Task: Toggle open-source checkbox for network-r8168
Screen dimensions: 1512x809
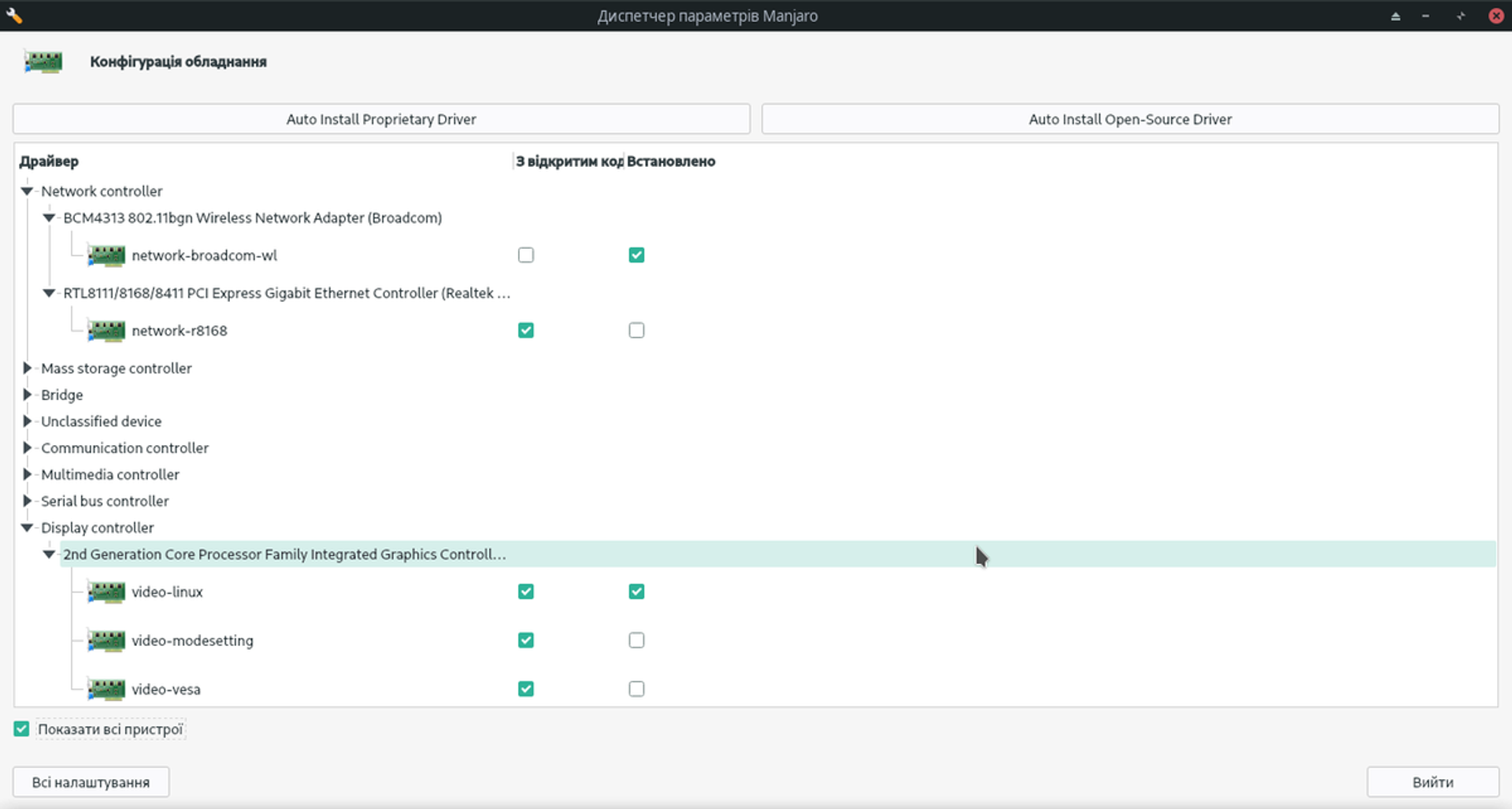Action: coord(526,331)
